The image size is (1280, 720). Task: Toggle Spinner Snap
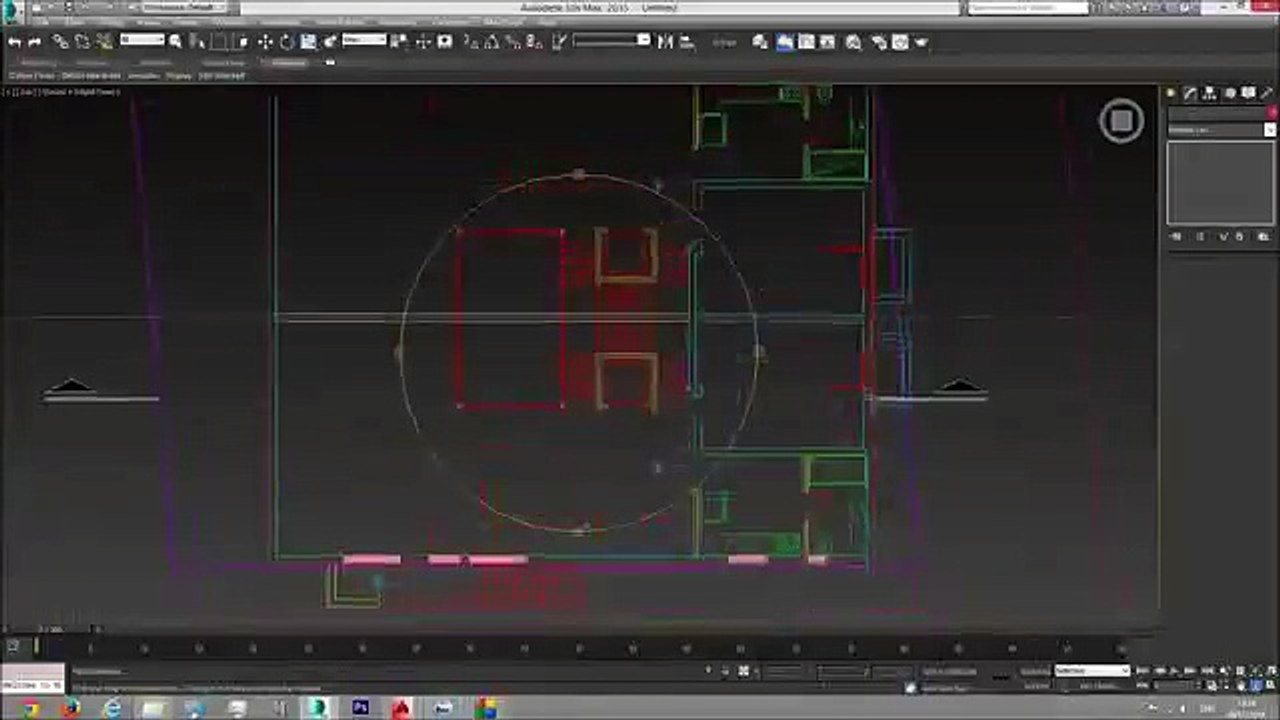tap(535, 42)
